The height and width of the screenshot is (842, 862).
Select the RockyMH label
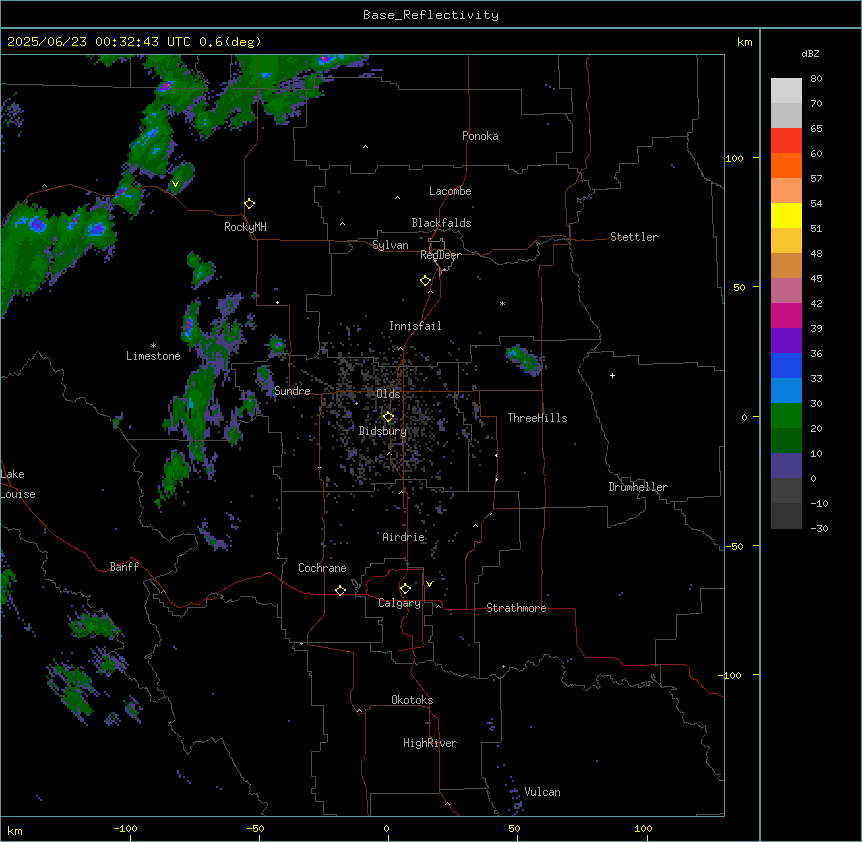[x=245, y=227]
